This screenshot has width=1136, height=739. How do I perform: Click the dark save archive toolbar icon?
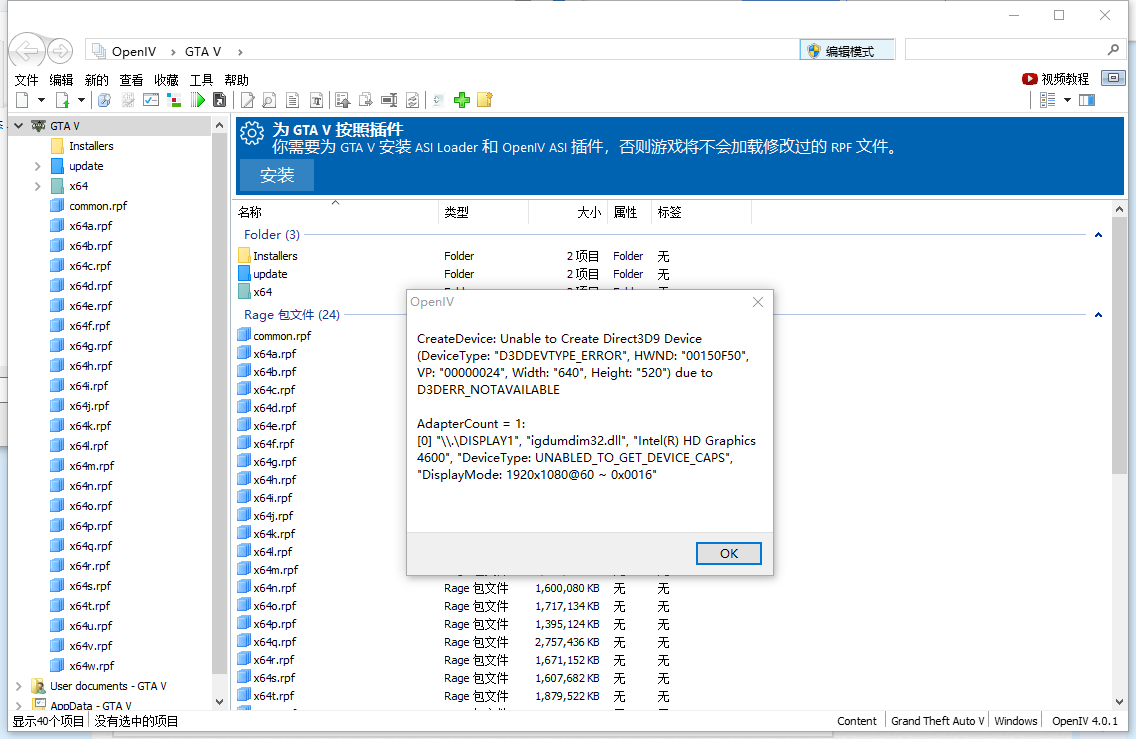[220, 100]
